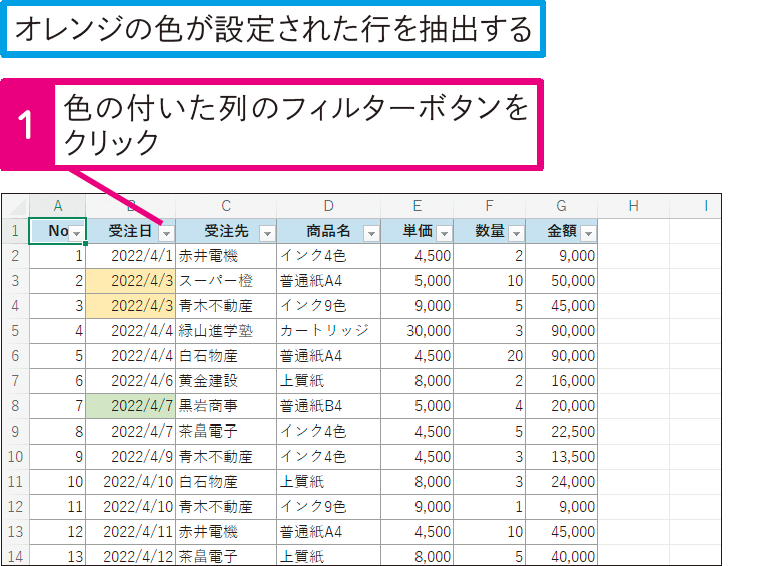Click the 金額 cell 13,500
This screenshot has height=566, width=783.
tap(562, 457)
